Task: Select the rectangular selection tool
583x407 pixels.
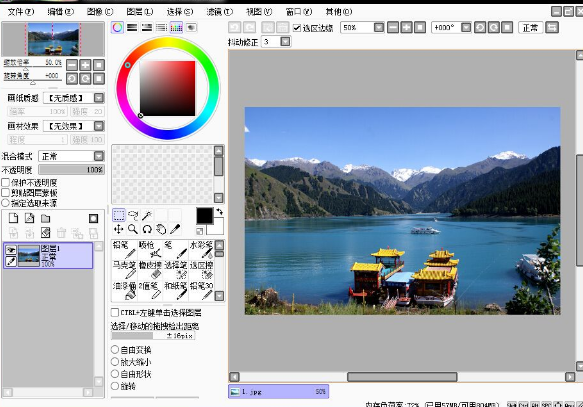Action: pyautogui.click(x=119, y=215)
